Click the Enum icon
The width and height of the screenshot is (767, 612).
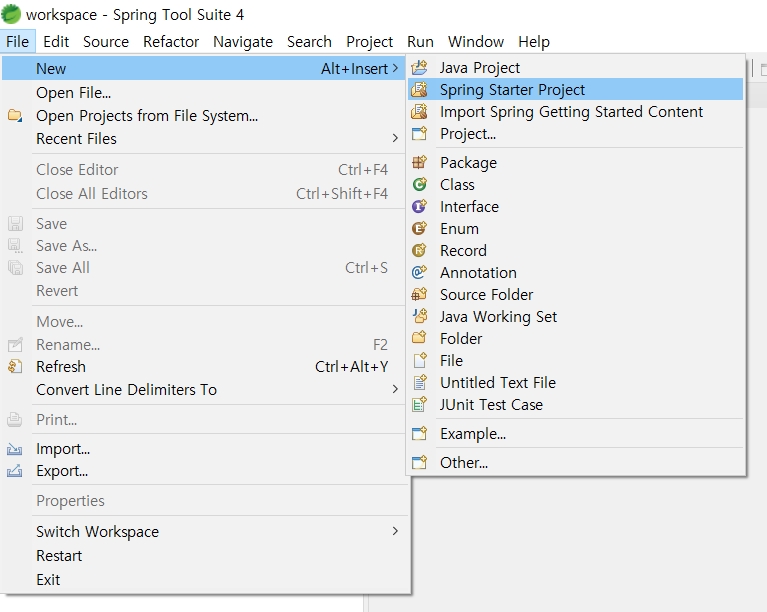pos(419,228)
